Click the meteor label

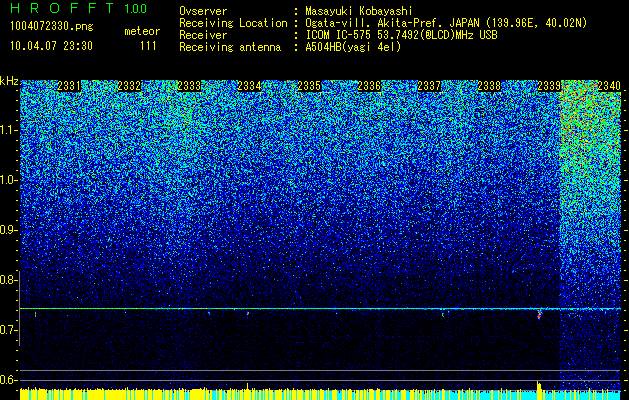pos(142,31)
